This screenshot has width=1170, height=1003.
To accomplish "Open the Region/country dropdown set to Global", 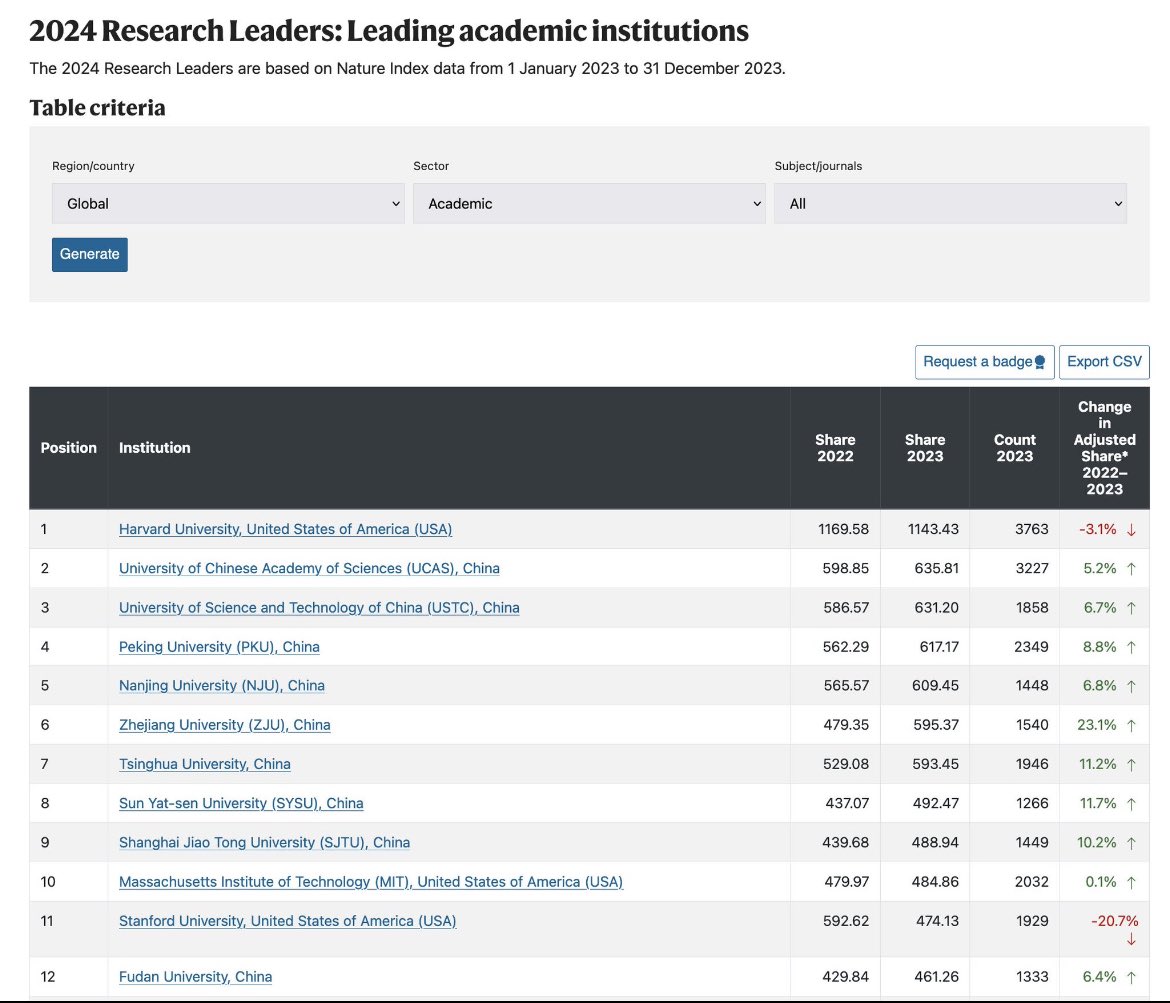I will (x=228, y=203).
